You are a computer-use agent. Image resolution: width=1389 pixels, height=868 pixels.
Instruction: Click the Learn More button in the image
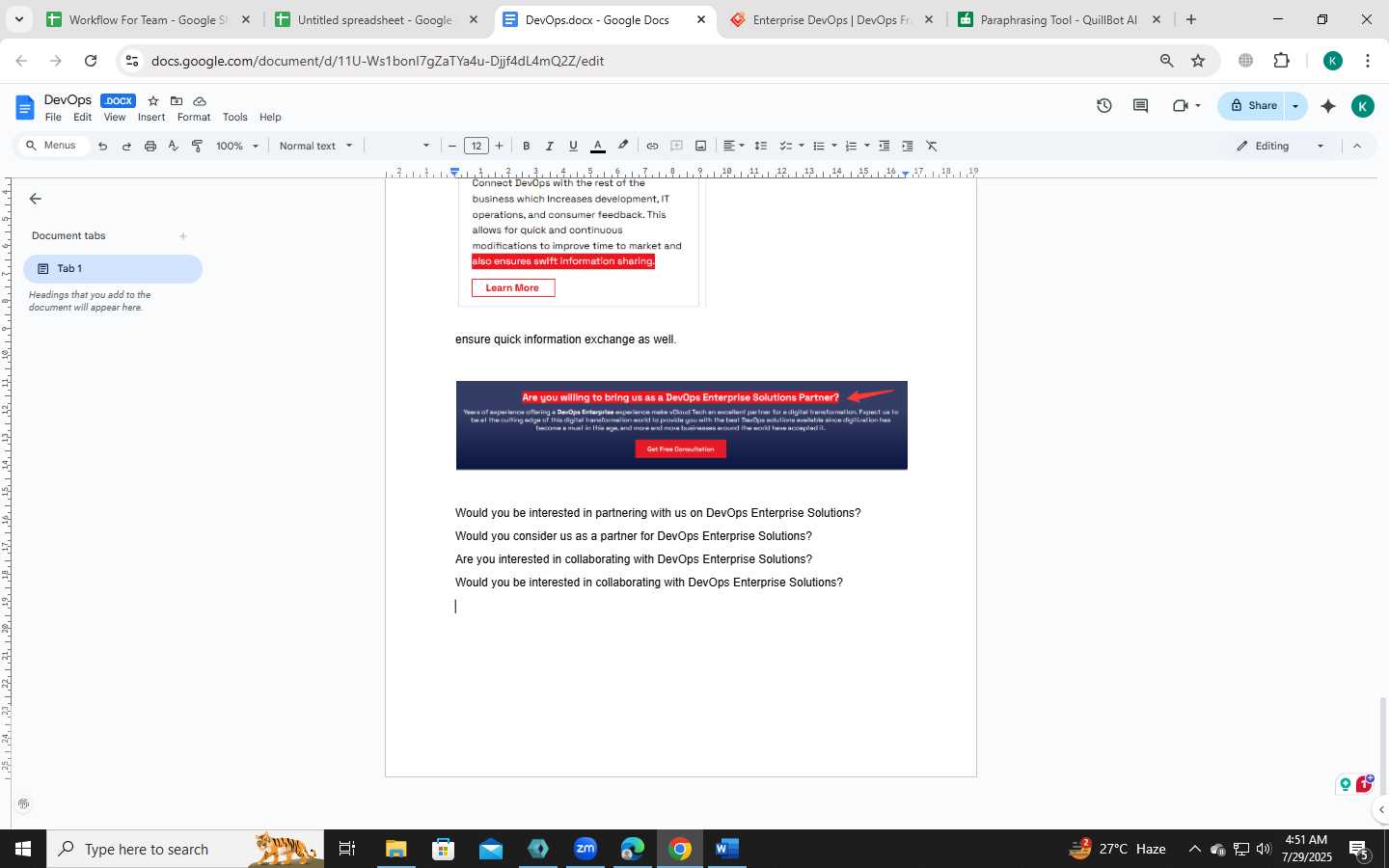pyautogui.click(x=513, y=287)
